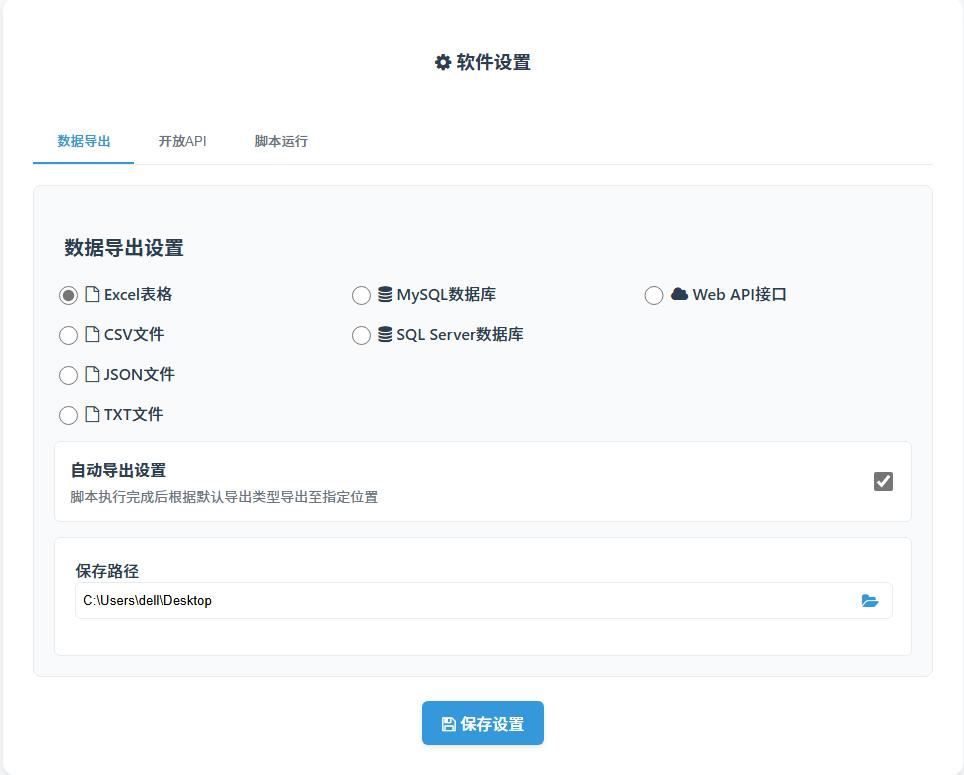This screenshot has width=964, height=775.
Task: Select the SQL Server数据库 radio button
Action: coord(361,336)
